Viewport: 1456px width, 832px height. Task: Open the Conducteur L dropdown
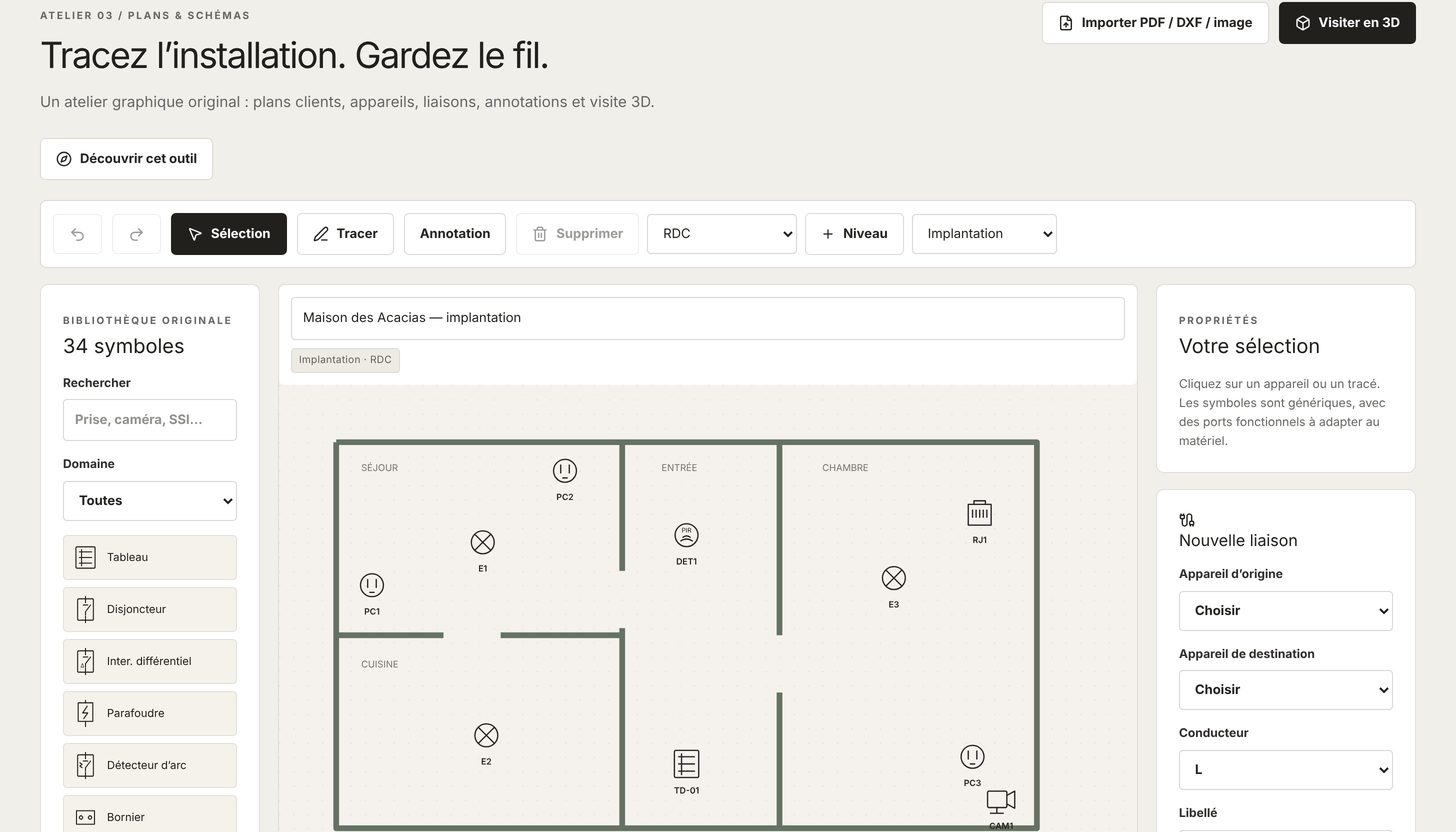point(1286,770)
